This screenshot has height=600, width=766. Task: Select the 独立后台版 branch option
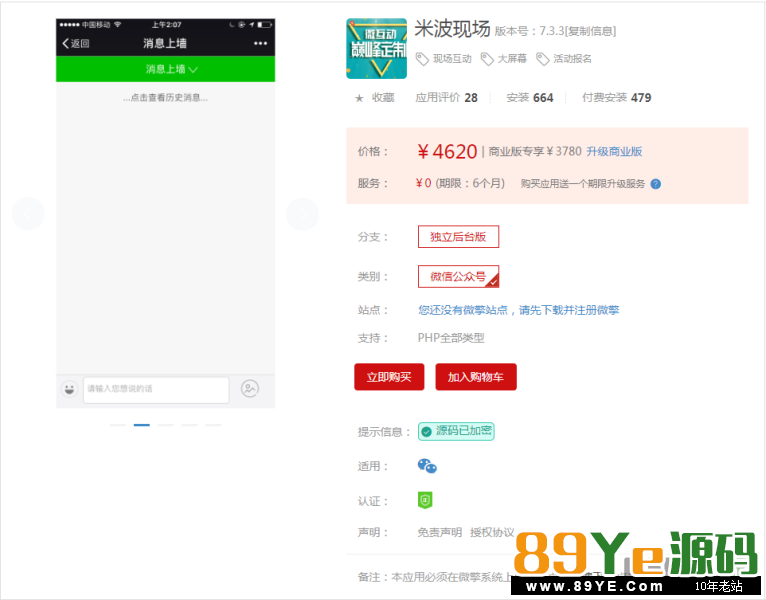tap(458, 237)
